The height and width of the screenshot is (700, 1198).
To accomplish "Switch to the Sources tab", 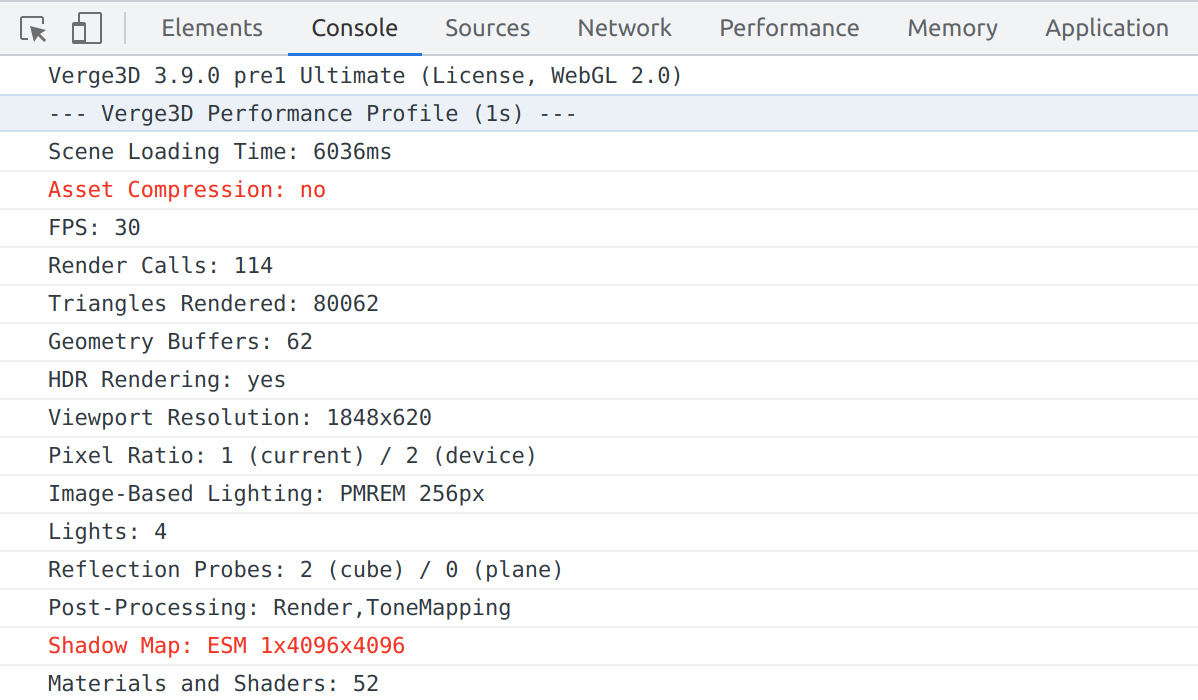I will click(487, 28).
